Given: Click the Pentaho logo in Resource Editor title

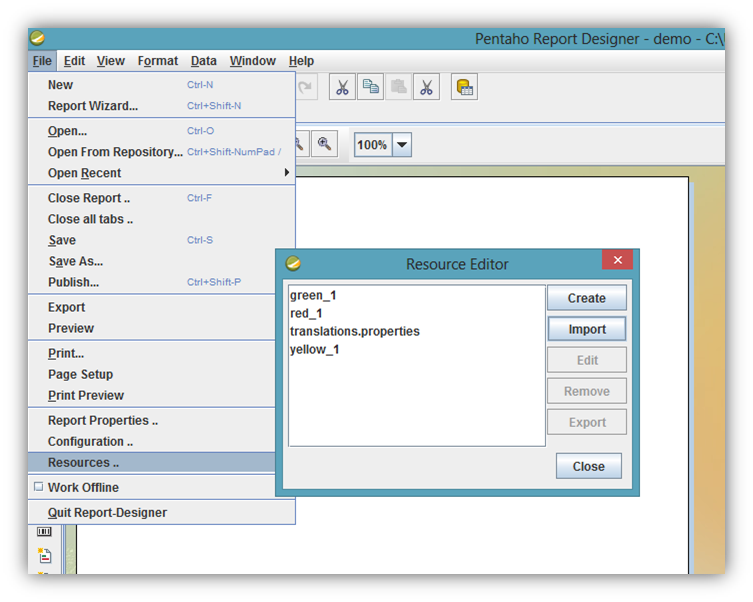Looking at the screenshot, I should coord(293,264).
